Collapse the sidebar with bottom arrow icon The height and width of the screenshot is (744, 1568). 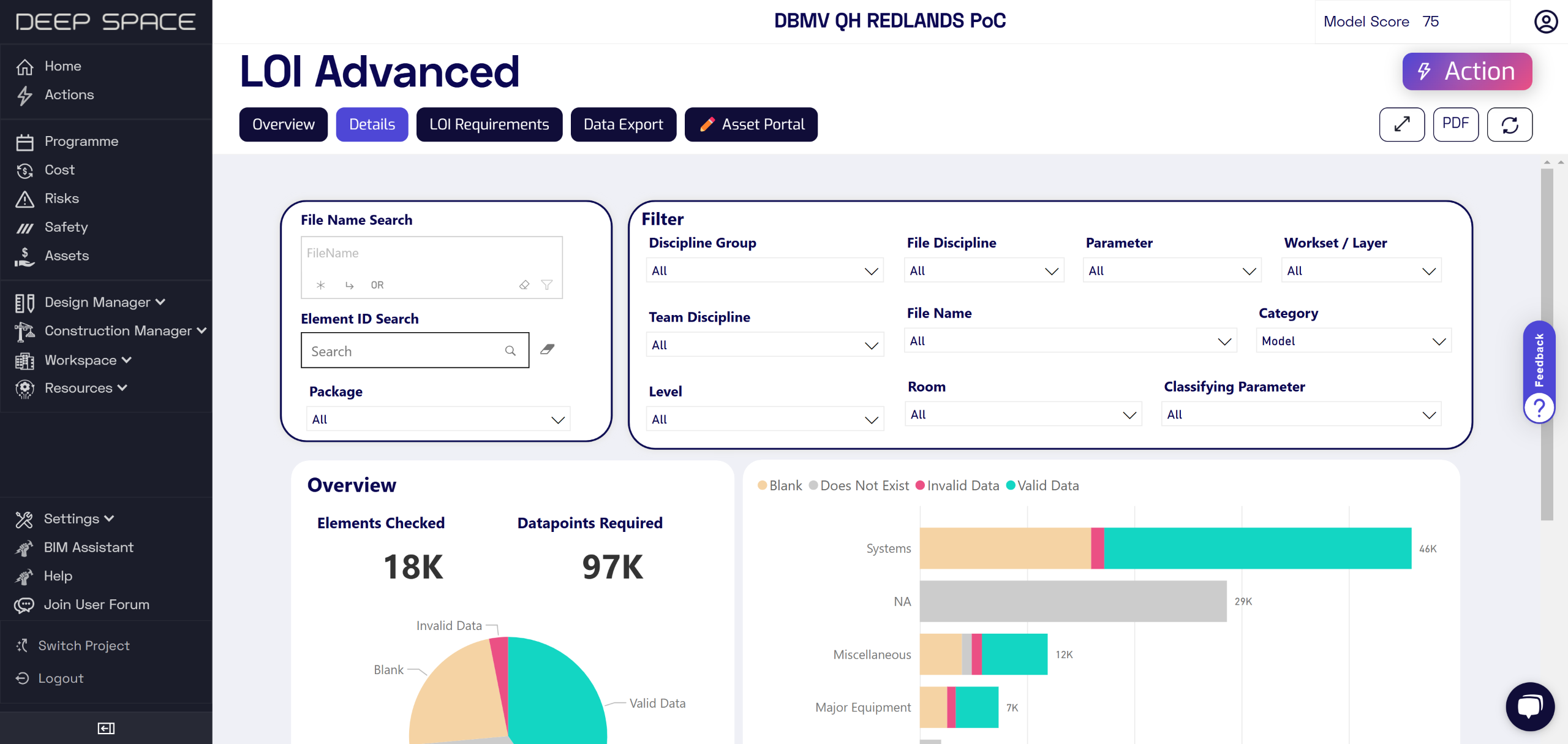coord(106,728)
